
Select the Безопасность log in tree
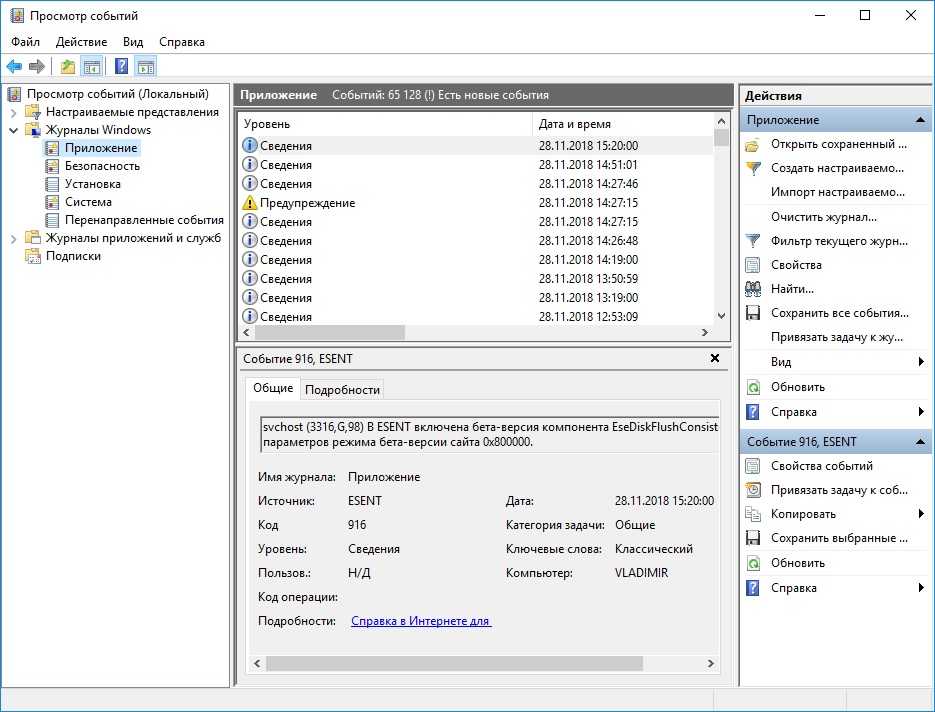[x=102, y=166]
